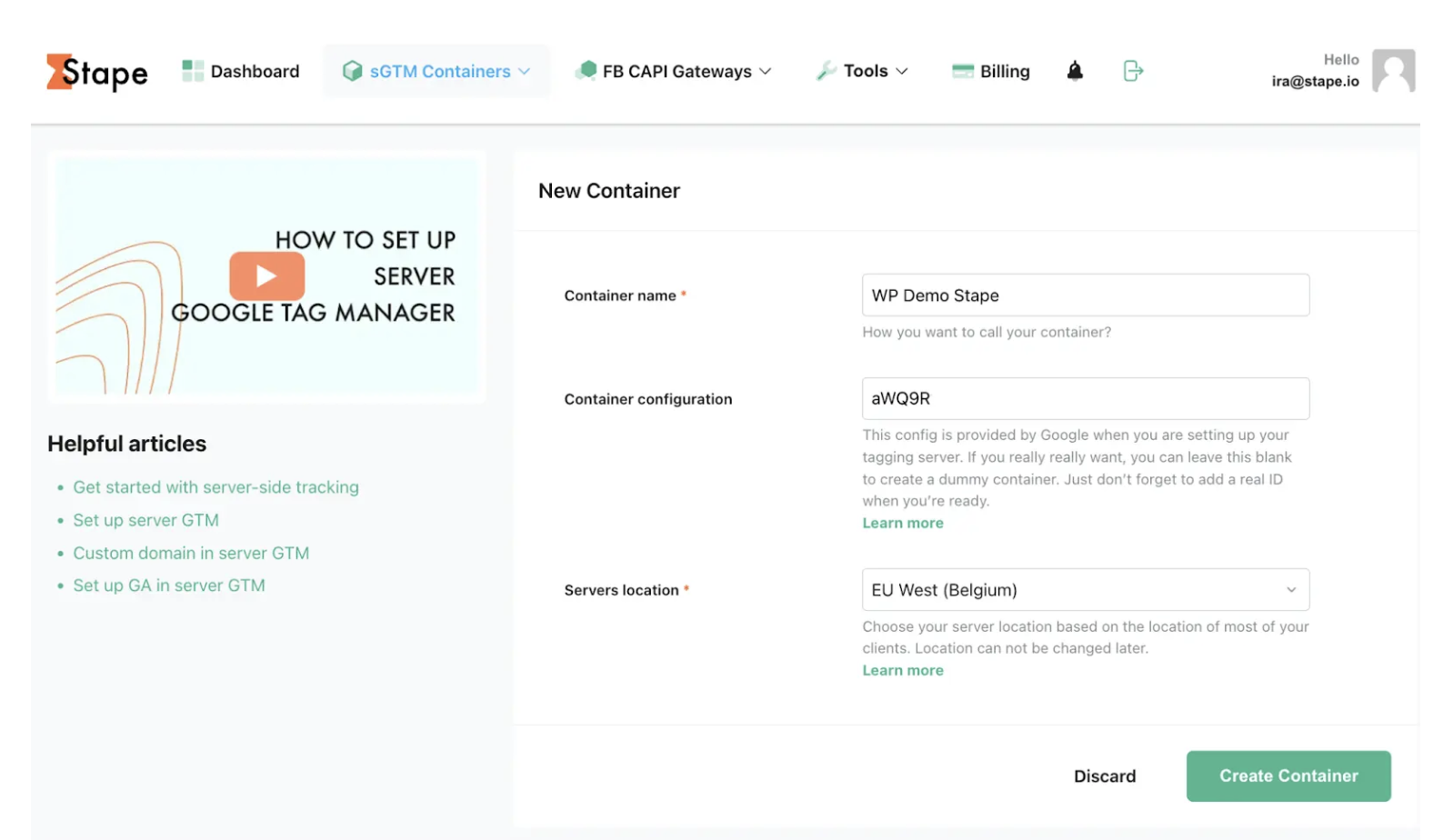This screenshot has width=1433, height=840.
Task: Open Learn more under Servers location
Action: coord(903,671)
